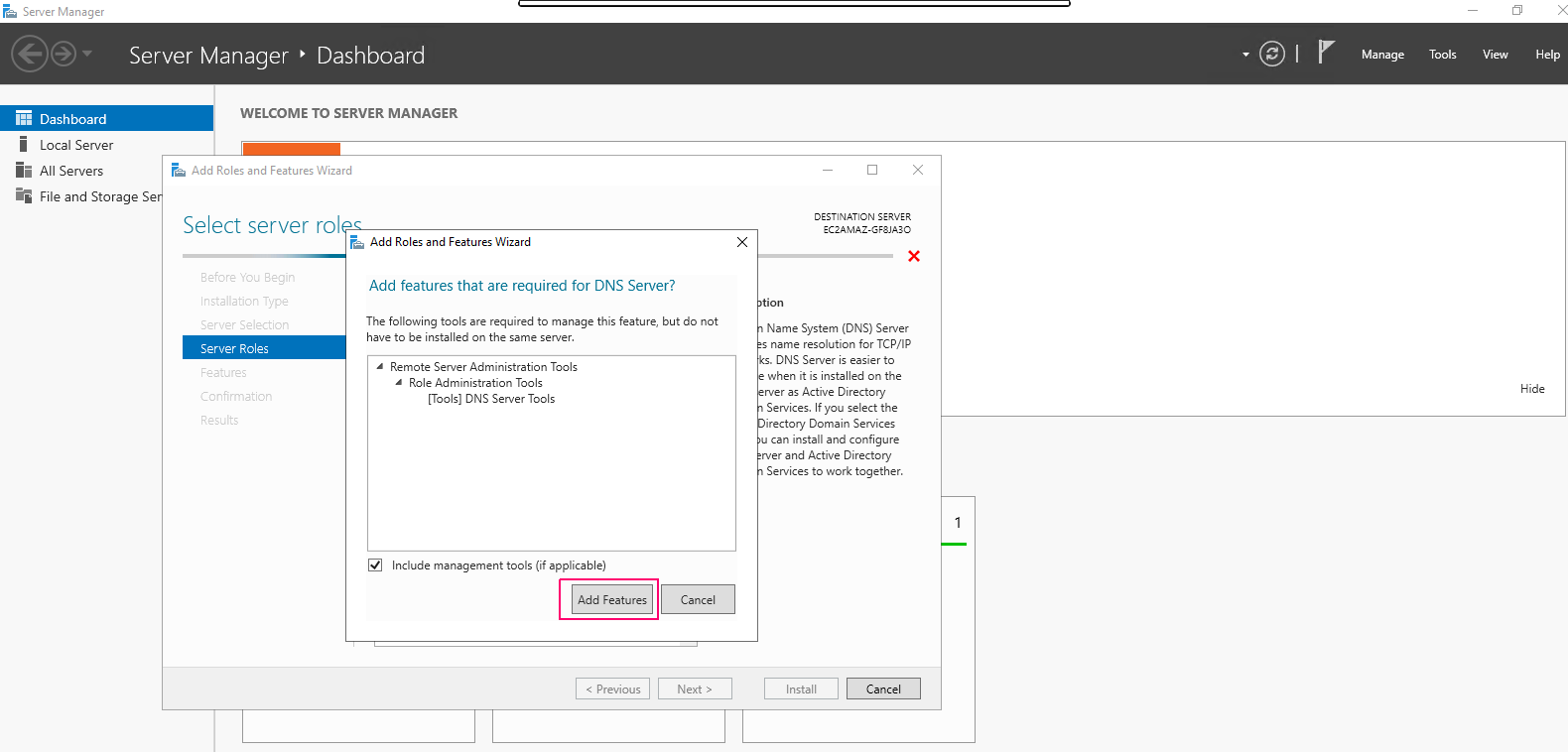
Task: Click the Previous button in wizard
Action: coord(612,689)
